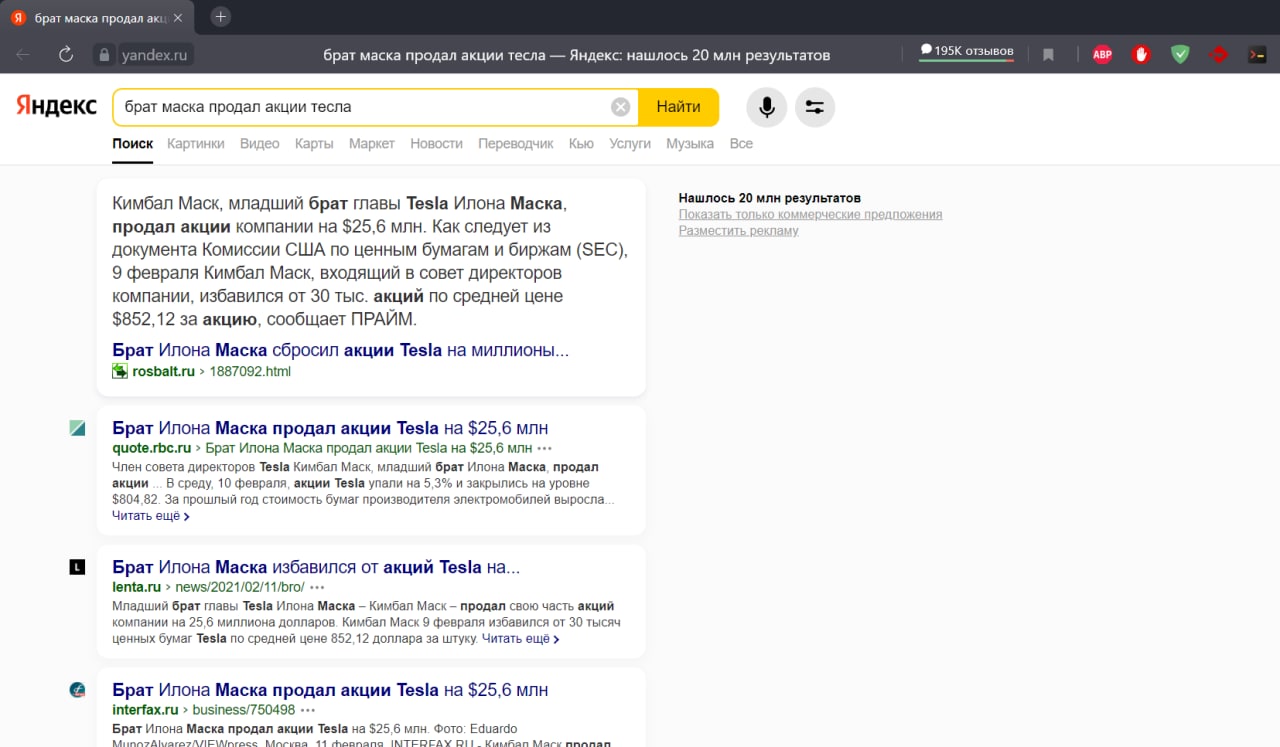
Task: Switch to the Новости tab
Action: click(x=437, y=144)
